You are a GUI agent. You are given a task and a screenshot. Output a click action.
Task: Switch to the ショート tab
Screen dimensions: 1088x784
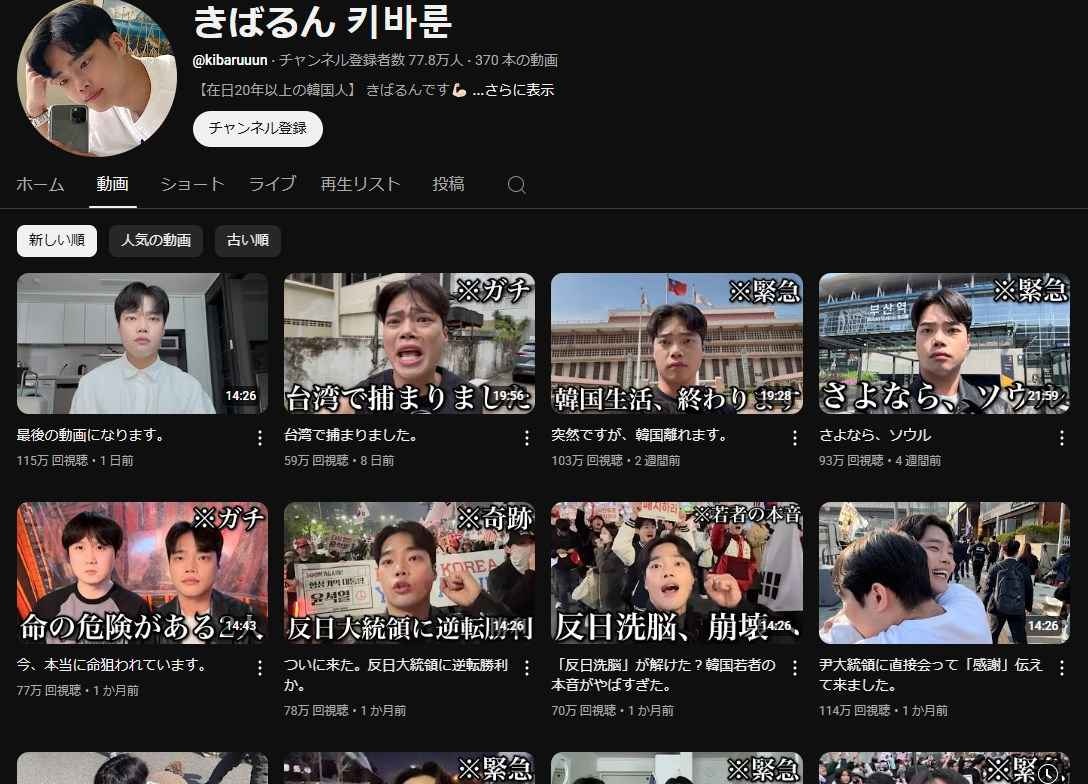(x=192, y=184)
